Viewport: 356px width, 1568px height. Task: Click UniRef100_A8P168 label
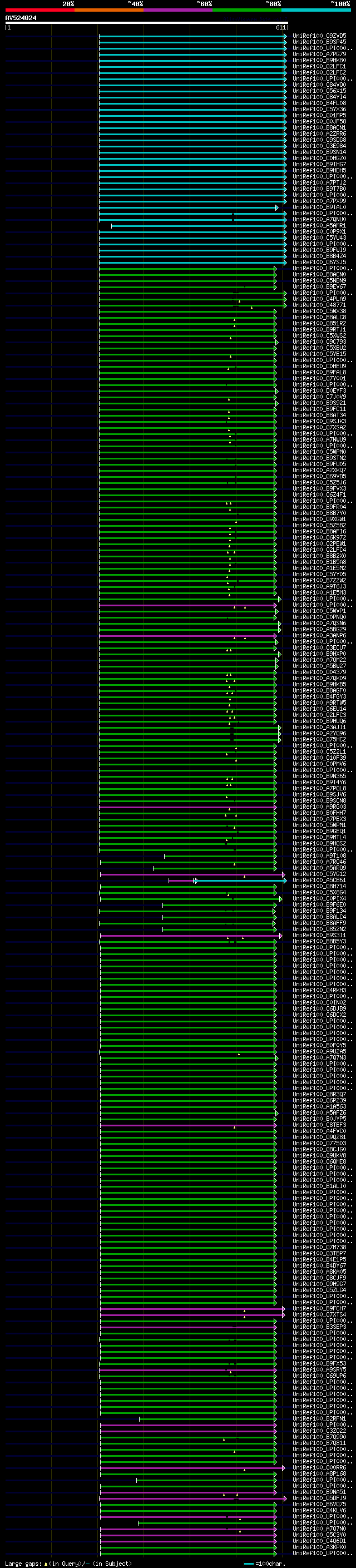319,1473
